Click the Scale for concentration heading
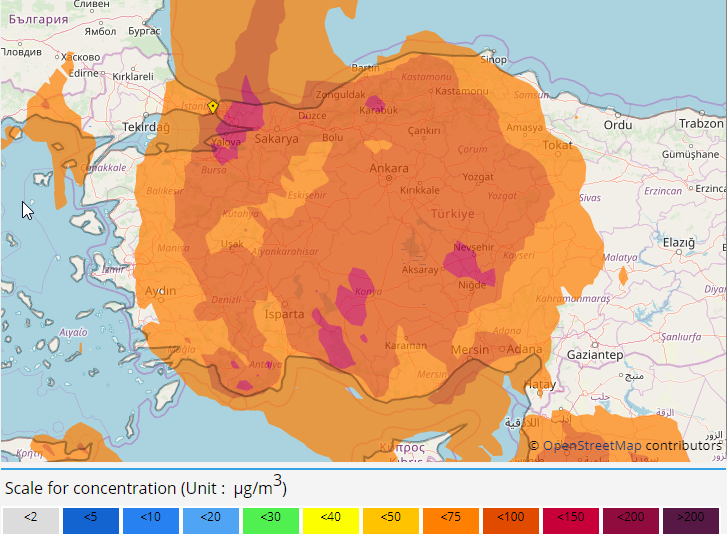The image size is (727, 534). coord(146,488)
